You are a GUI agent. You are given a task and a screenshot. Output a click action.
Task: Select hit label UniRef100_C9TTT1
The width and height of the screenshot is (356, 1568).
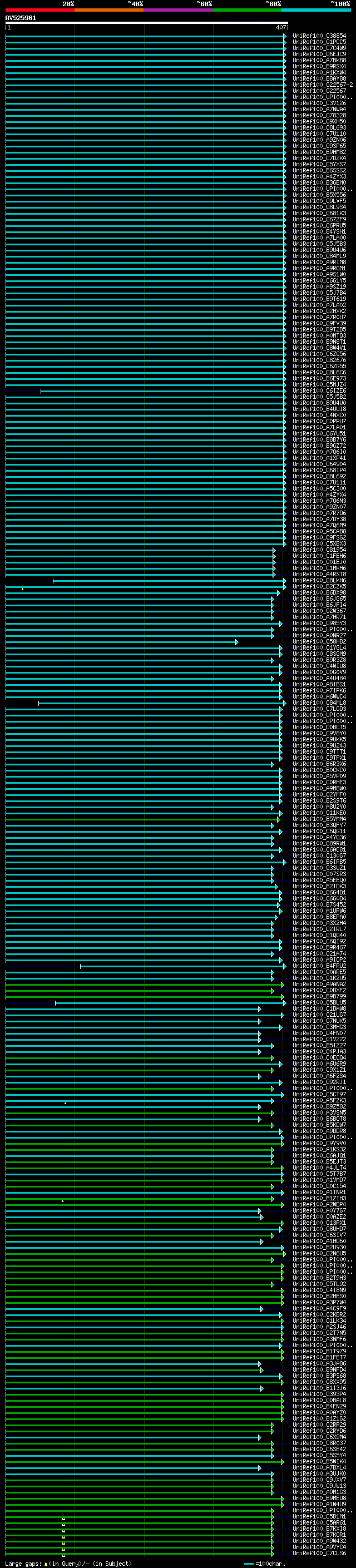pyautogui.click(x=319, y=752)
